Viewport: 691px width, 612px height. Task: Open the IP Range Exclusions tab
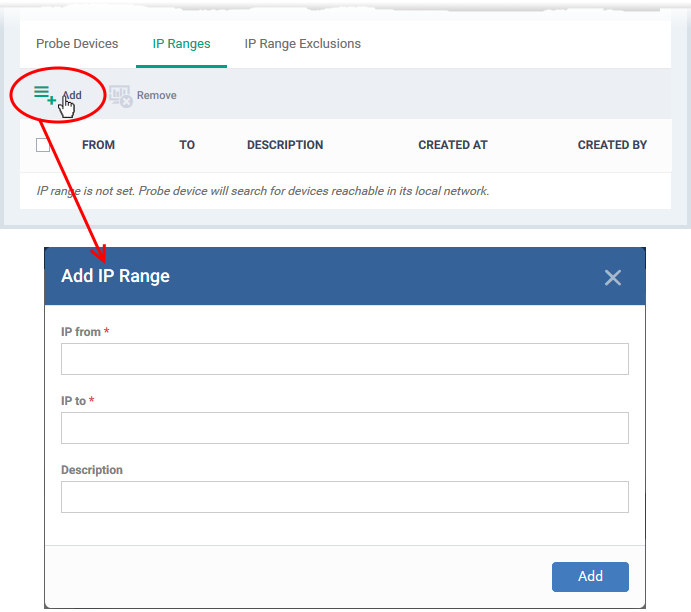tap(302, 44)
